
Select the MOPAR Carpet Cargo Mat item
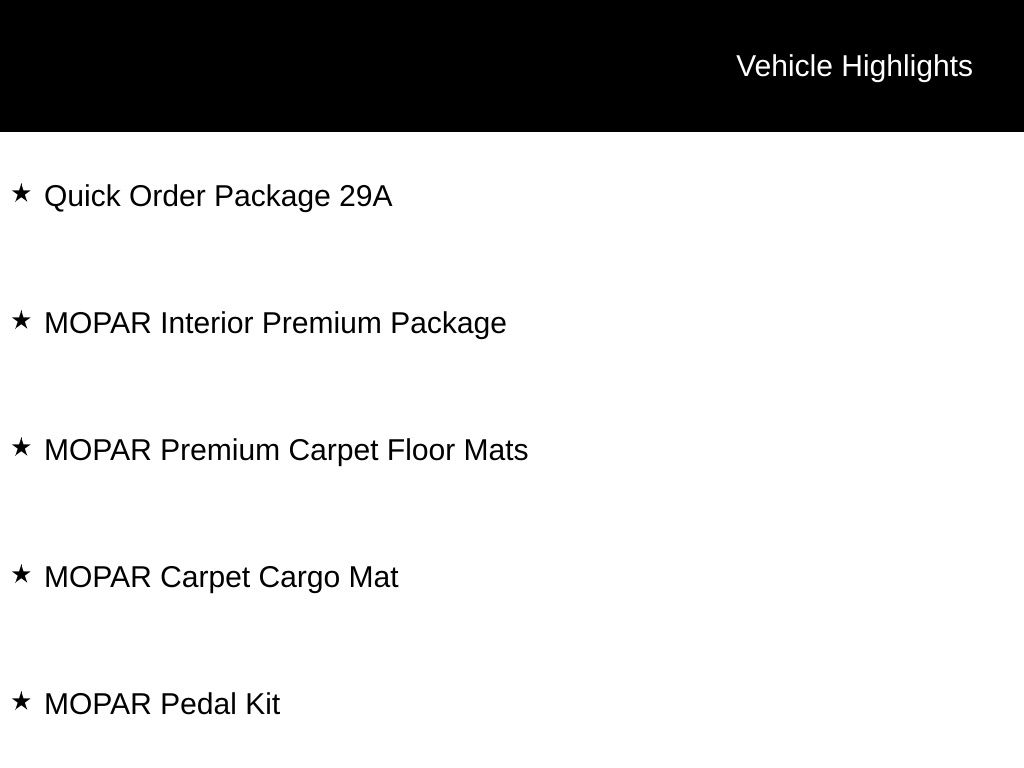[x=221, y=577]
